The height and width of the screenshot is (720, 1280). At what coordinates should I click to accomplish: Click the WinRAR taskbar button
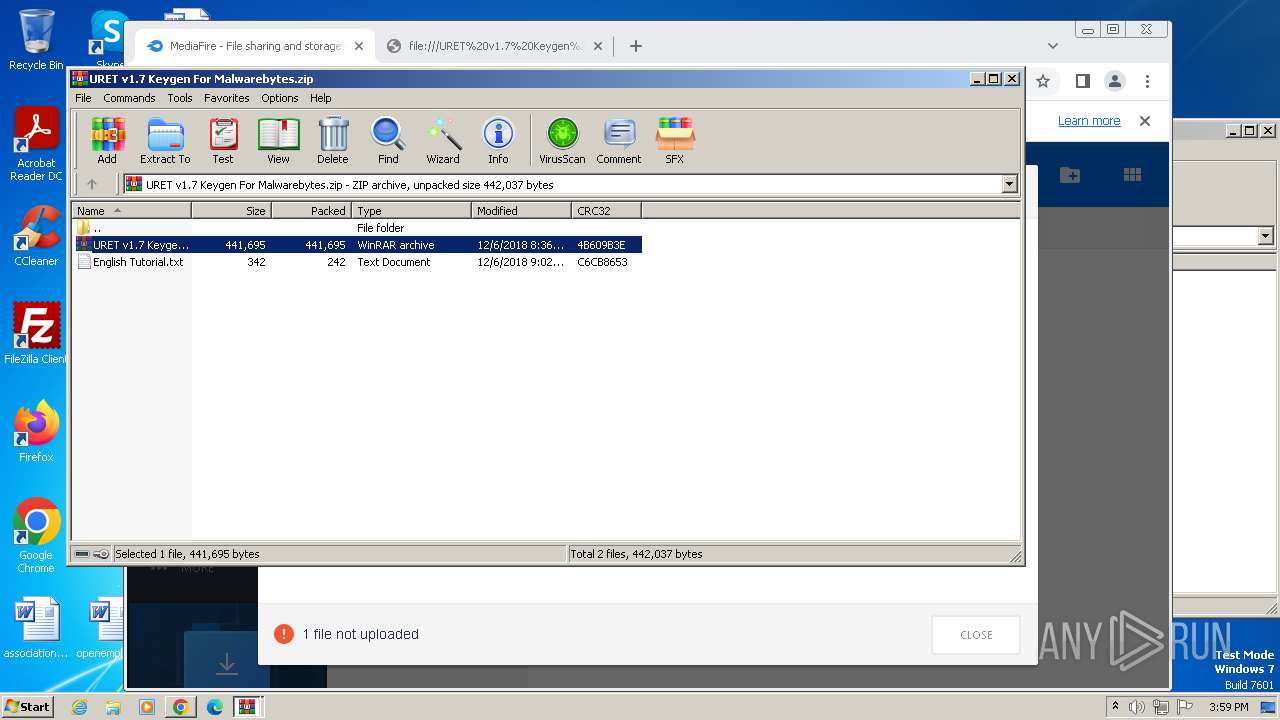click(246, 707)
